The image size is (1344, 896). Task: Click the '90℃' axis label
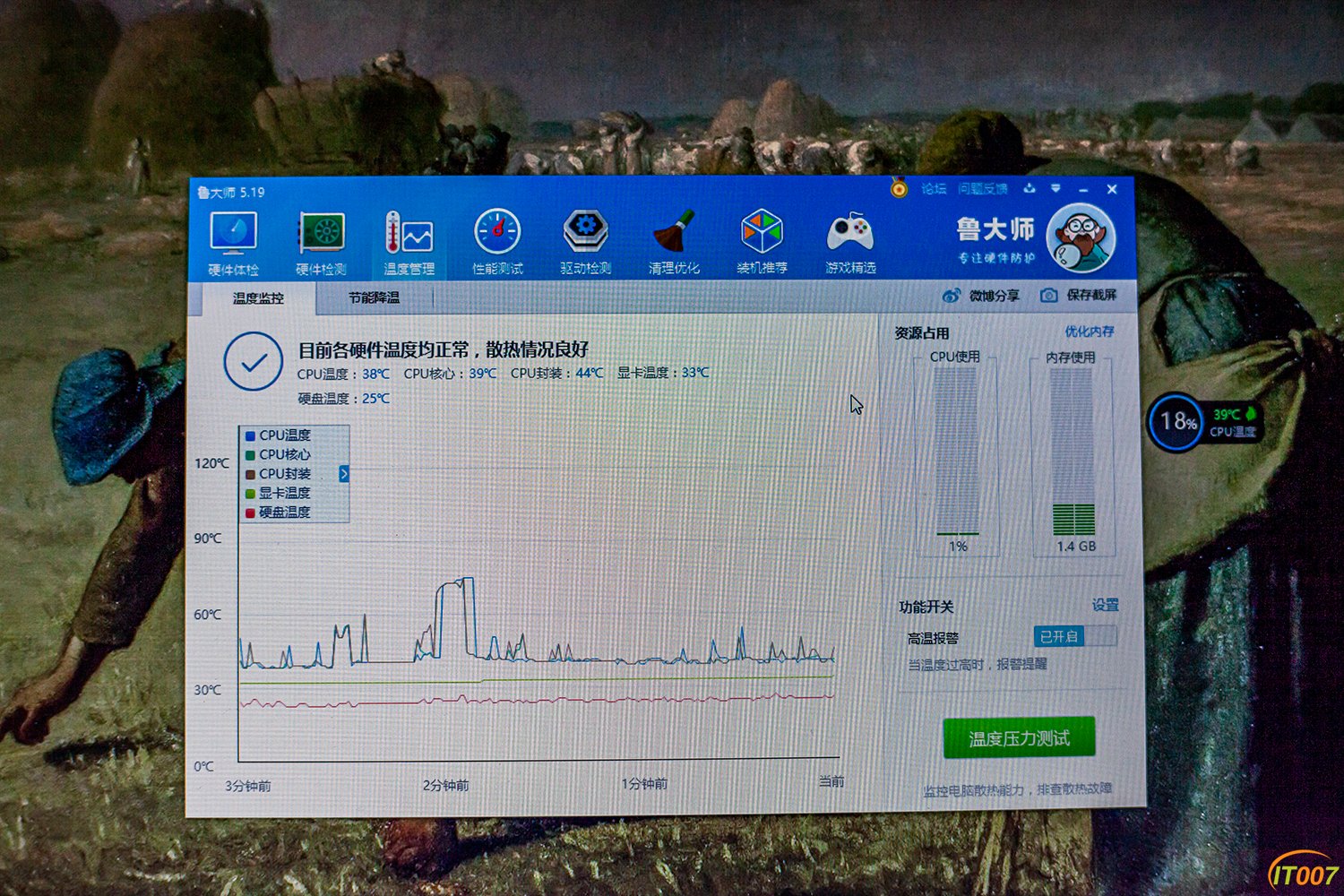(x=207, y=538)
